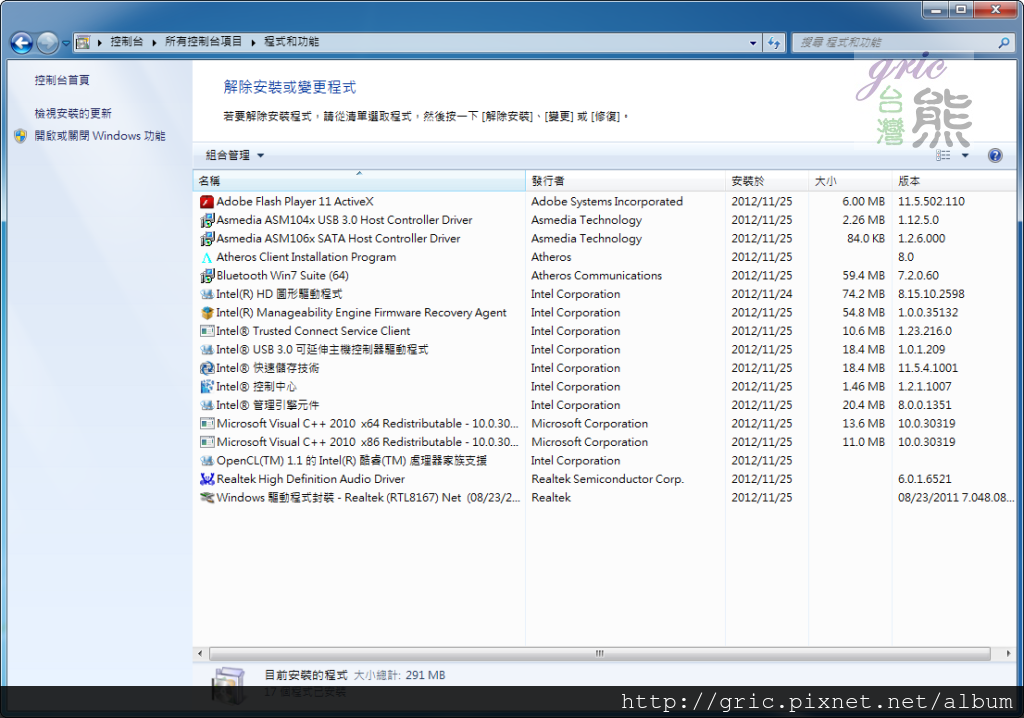The width and height of the screenshot is (1024, 718).
Task: Select the Intel 快速儲存技術 icon
Action: click(x=207, y=368)
